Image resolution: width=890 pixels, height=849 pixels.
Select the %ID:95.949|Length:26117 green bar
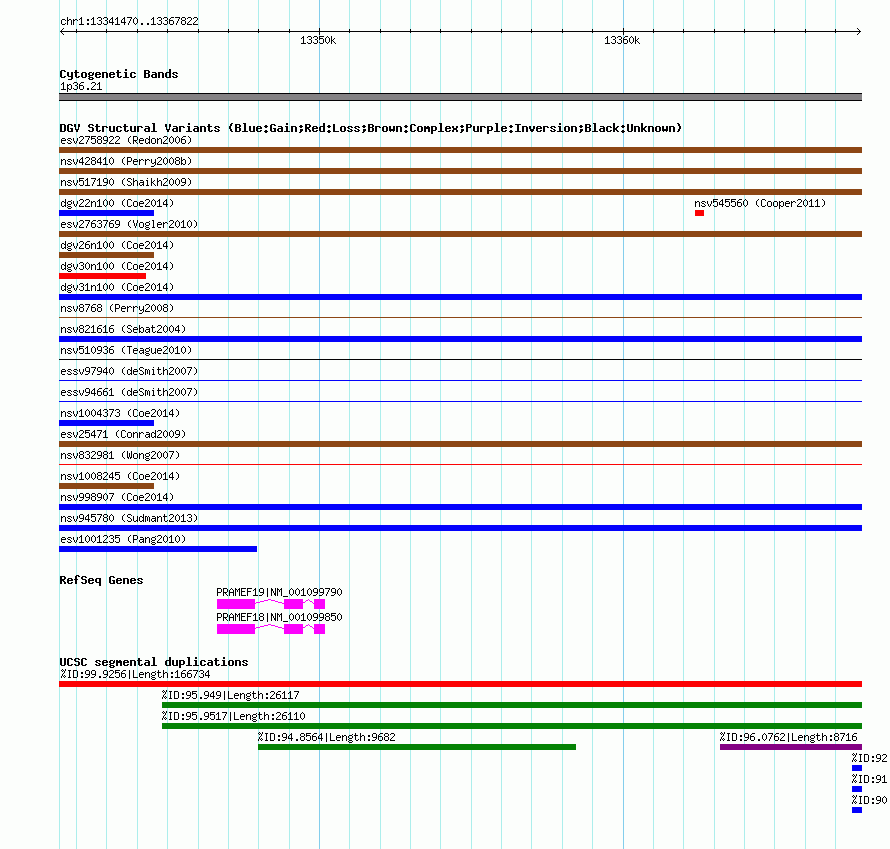(x=512, y=705)
